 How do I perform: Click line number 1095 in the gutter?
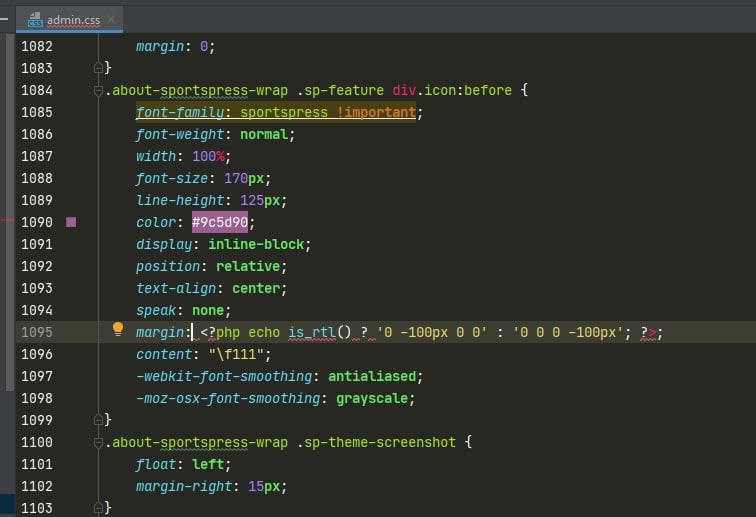[37, 332]
